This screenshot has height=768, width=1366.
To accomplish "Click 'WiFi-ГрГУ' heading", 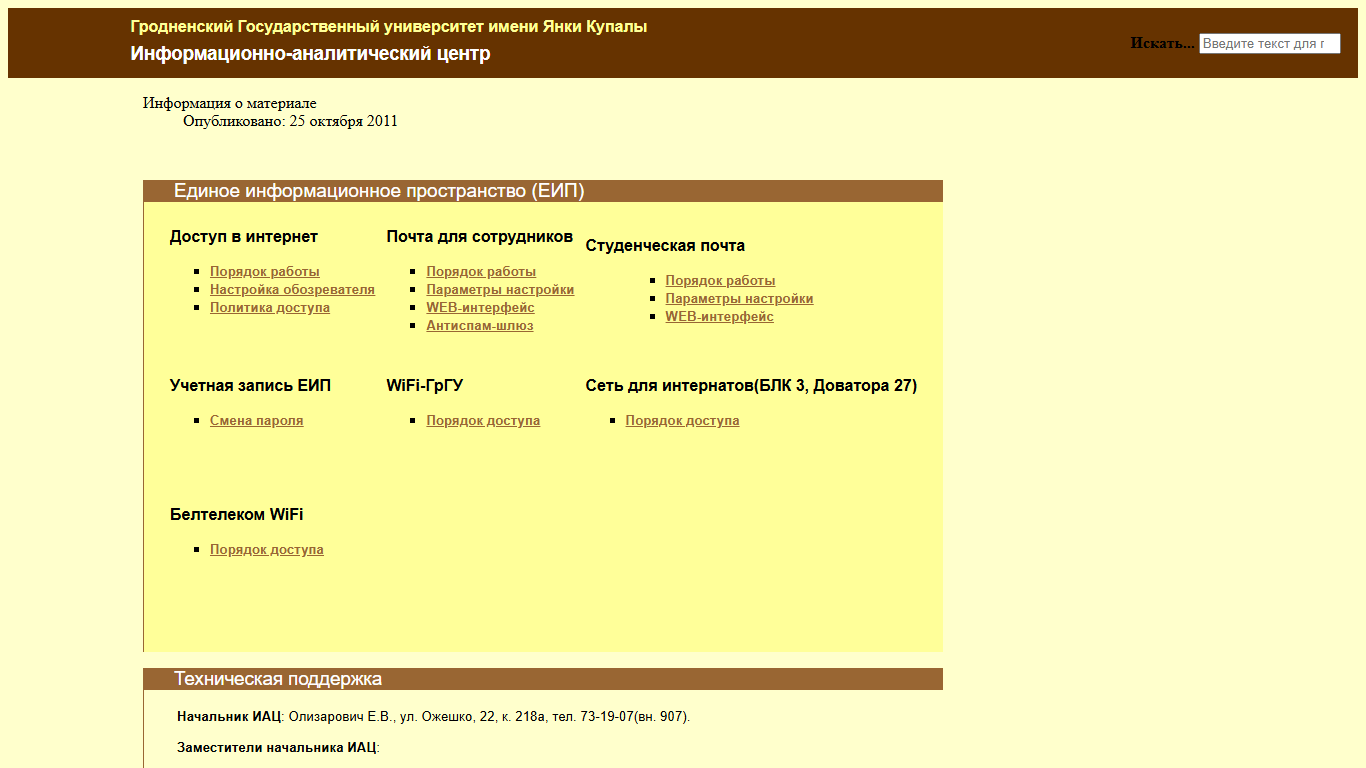I will pos(425,386).
